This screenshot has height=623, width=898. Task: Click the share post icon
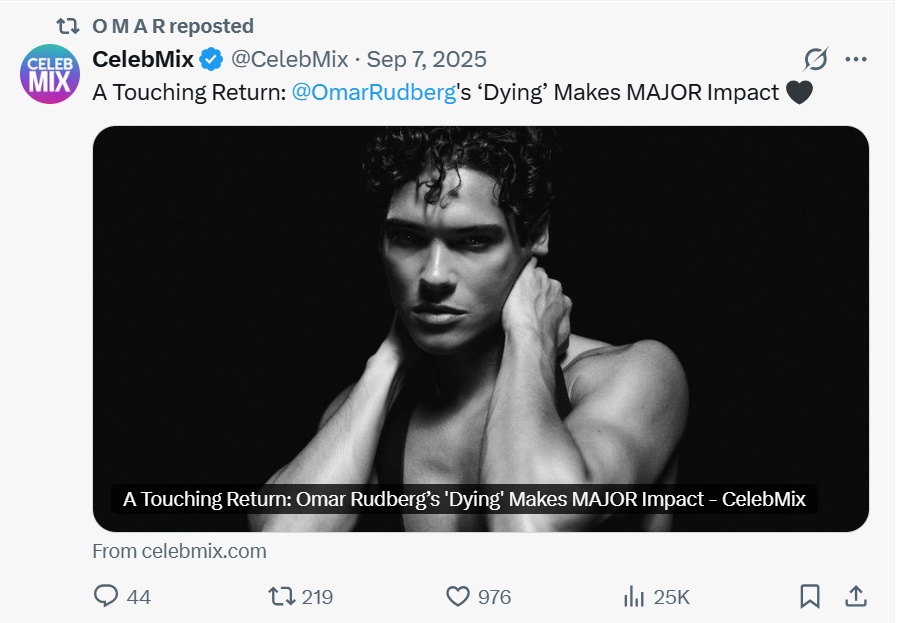coord(856,597)
